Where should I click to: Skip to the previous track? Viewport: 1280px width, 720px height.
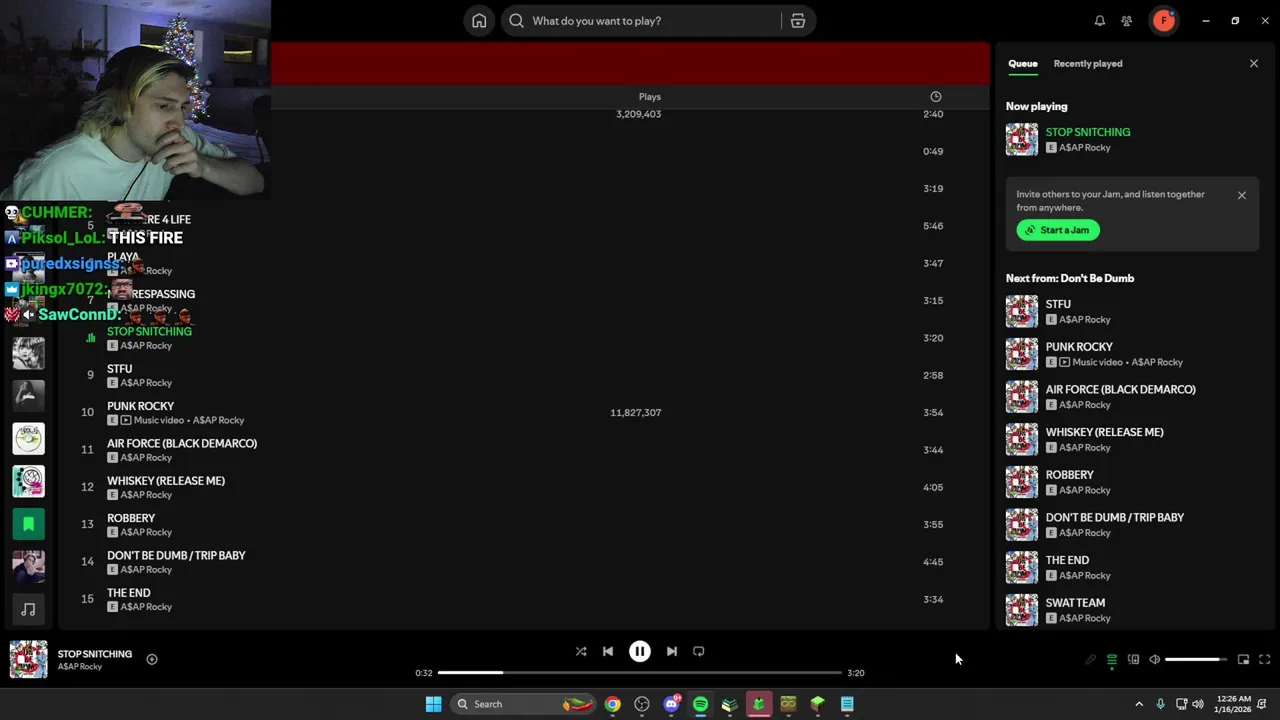pyautogui.click(x=608, y=651)
